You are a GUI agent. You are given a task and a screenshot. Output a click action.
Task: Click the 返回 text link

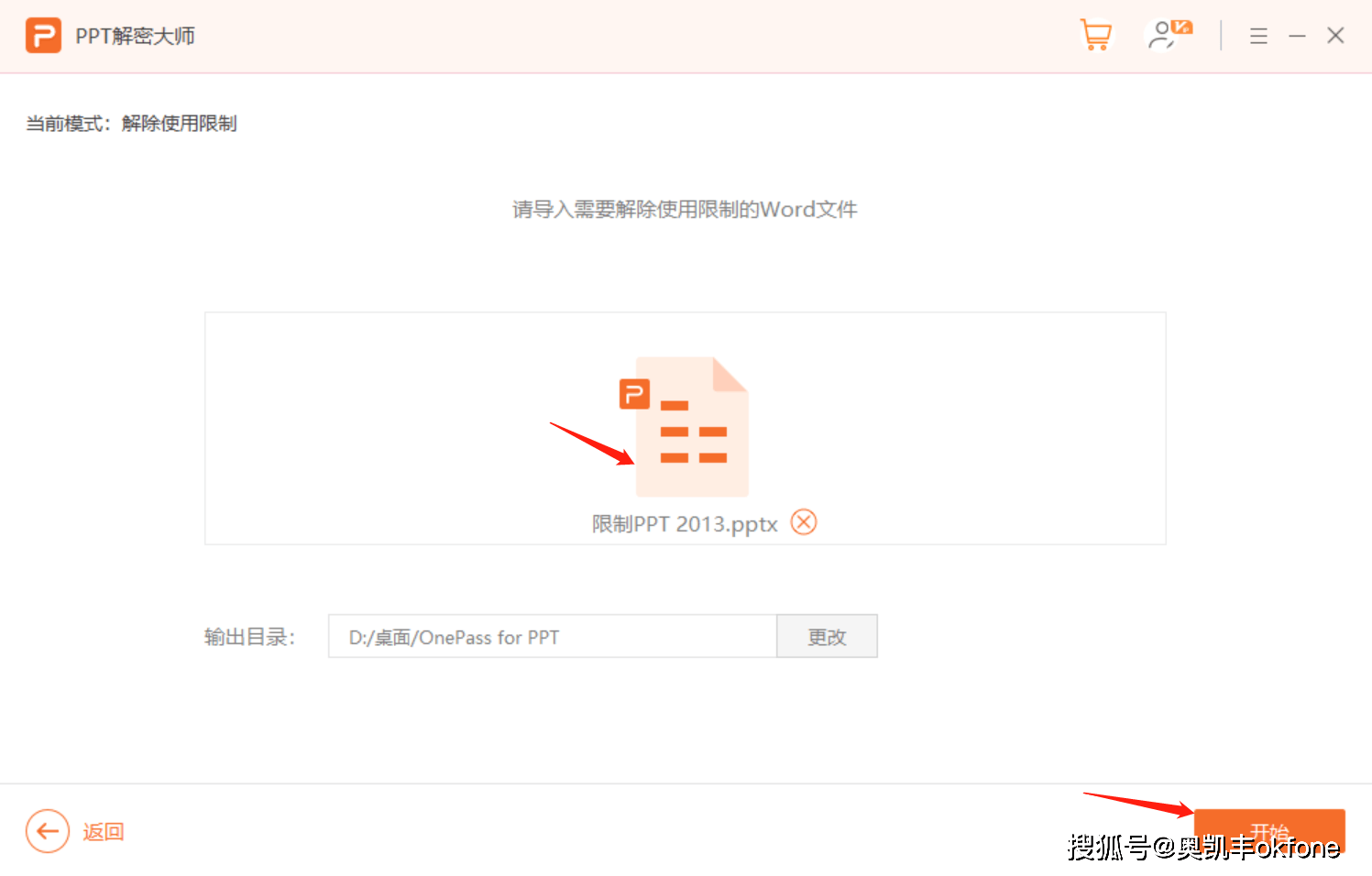pos(104,832)
